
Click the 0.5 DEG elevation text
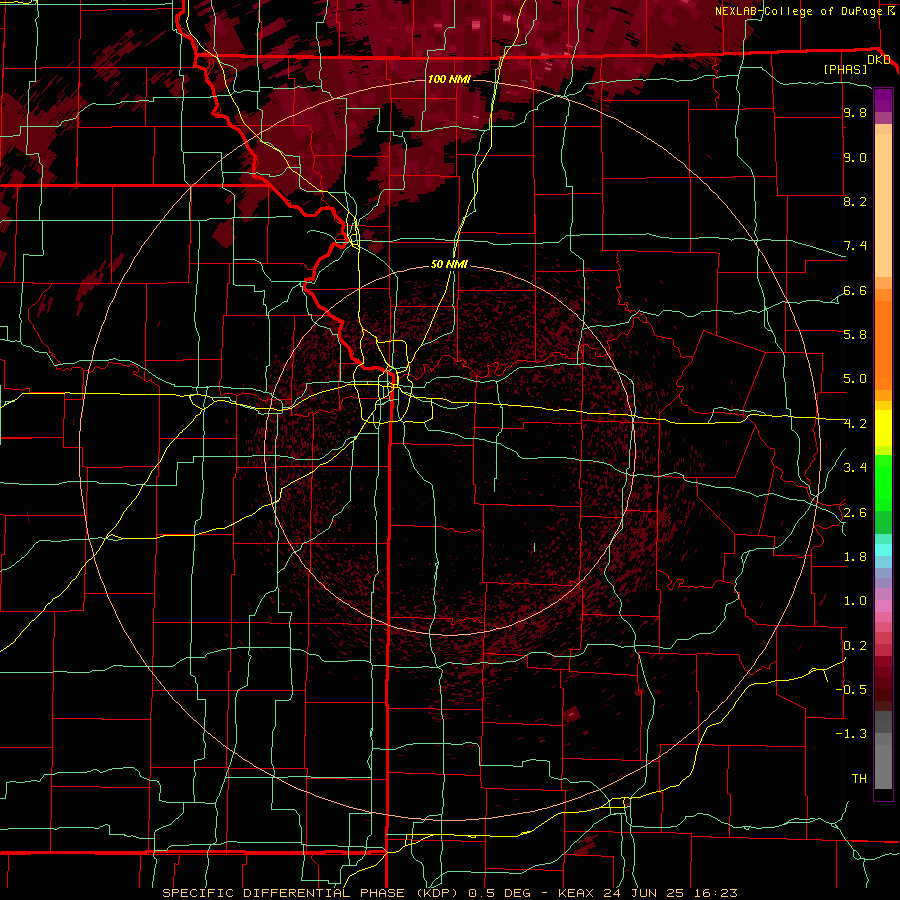[499, 893]
